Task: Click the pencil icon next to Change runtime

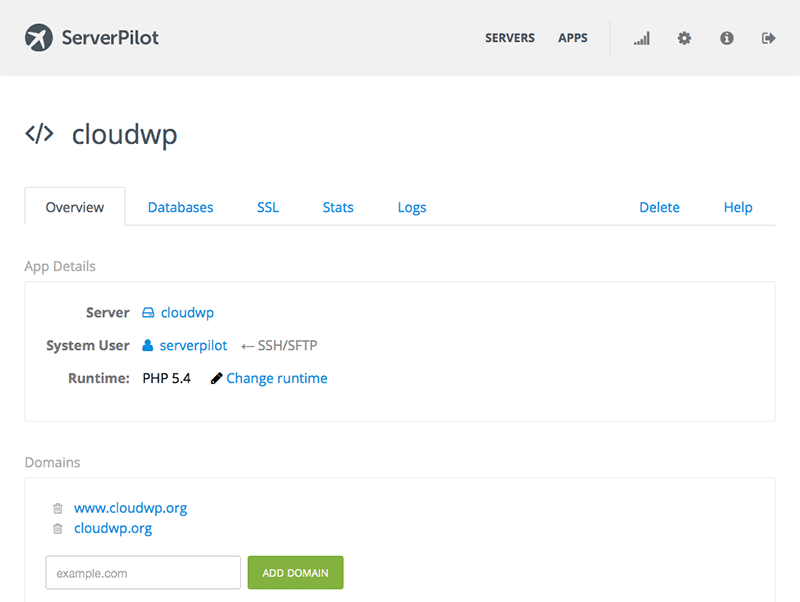Action: [216, 379]
